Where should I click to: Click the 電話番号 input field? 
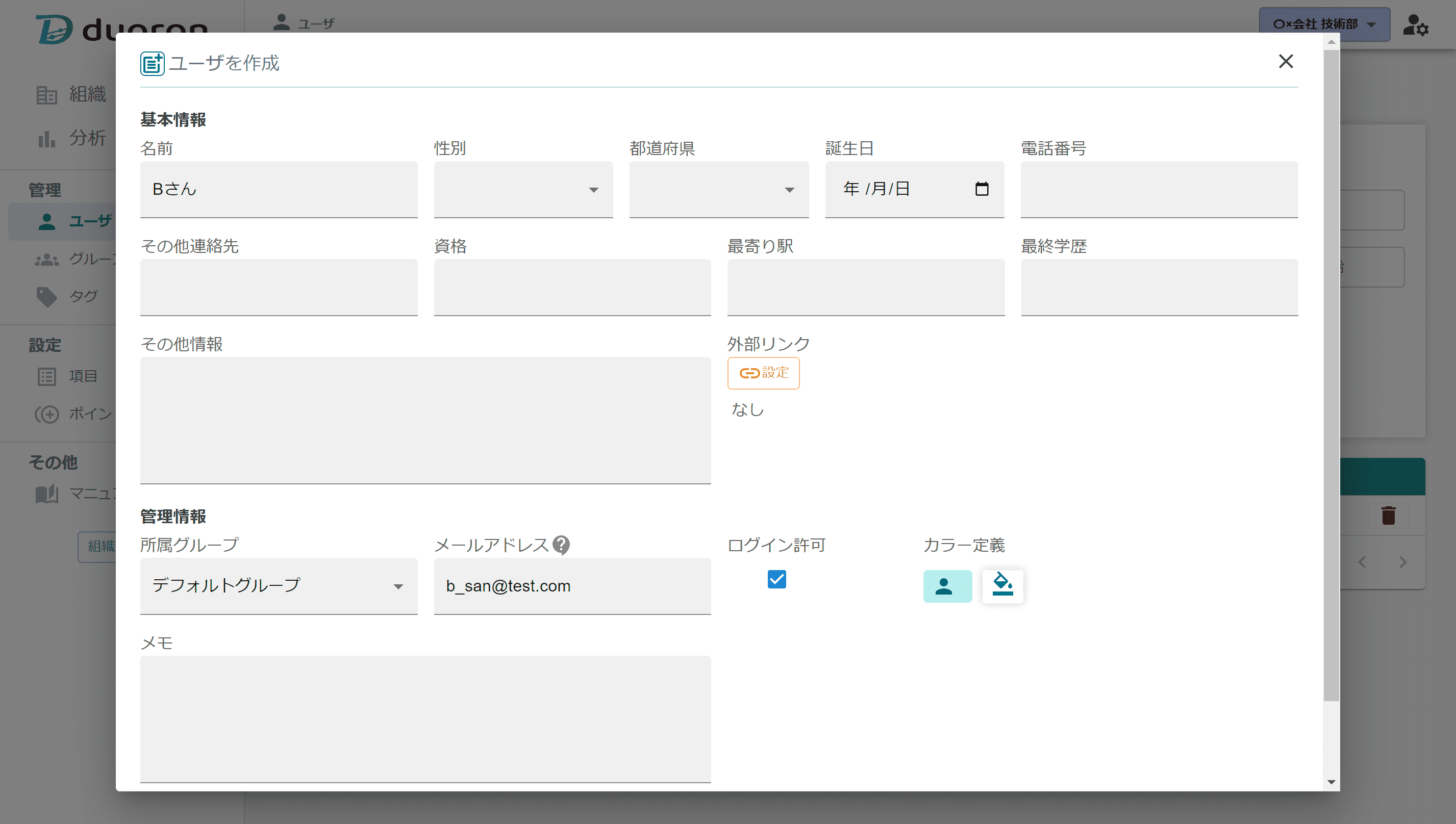[x=1159, y=189]
